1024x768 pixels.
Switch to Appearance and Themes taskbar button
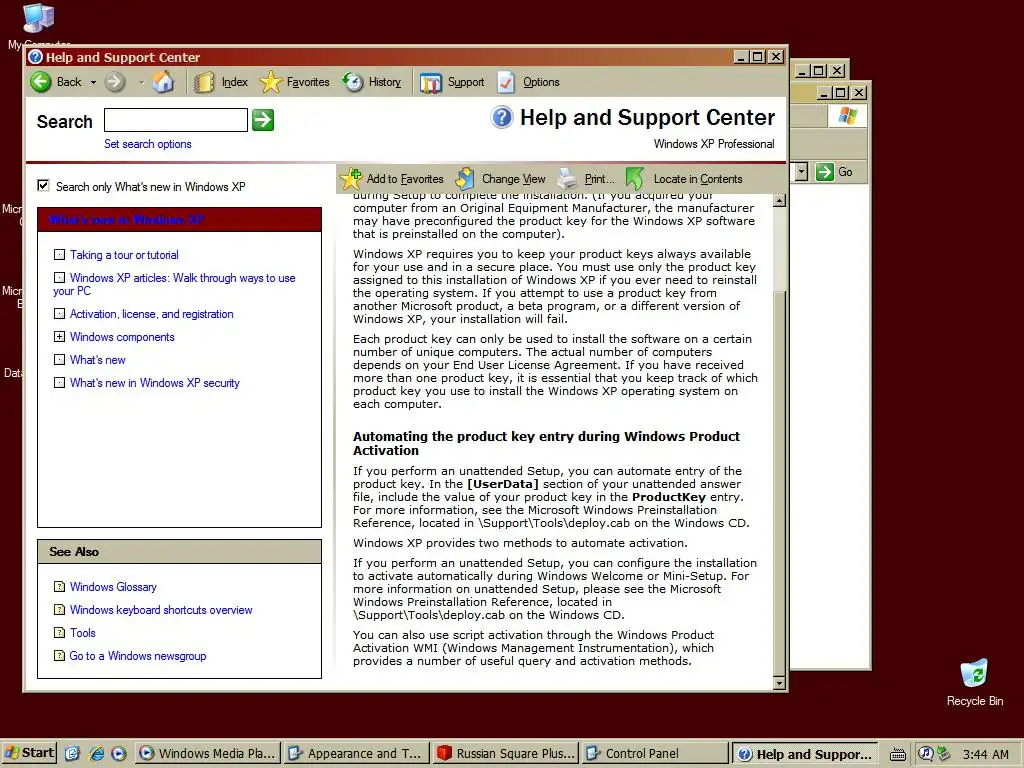(x=357, y=754)
